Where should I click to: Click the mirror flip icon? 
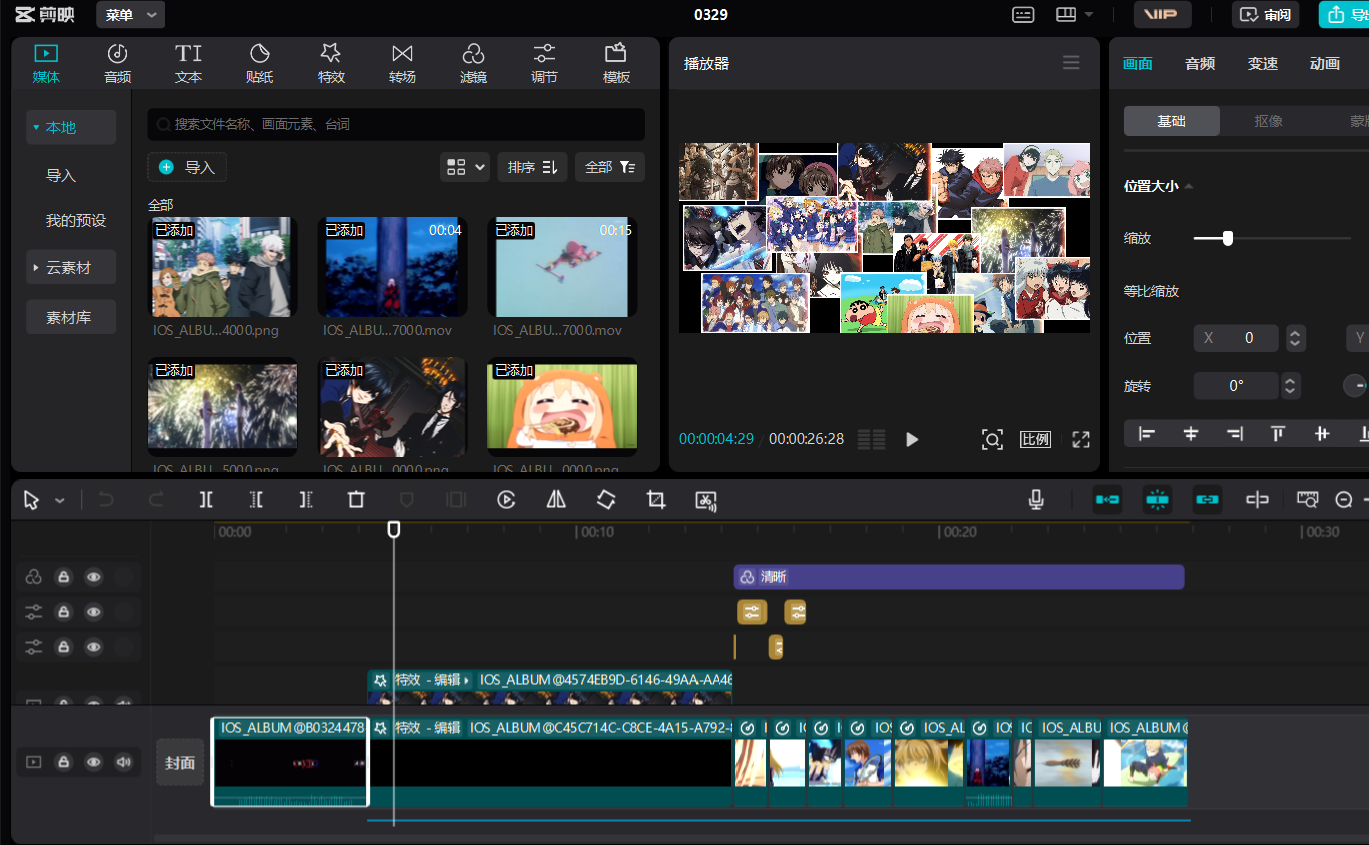pyautogui.click(x=556, y=500)
